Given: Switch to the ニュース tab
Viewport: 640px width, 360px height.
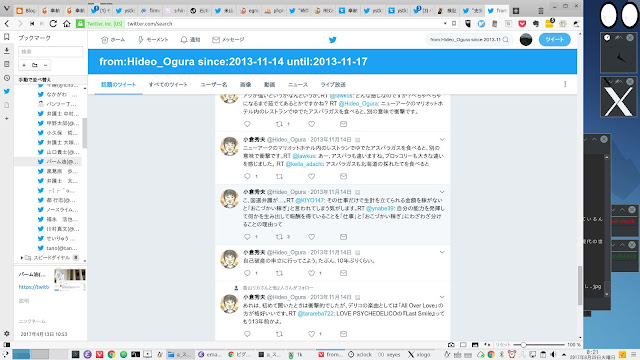Looking at the screenshot, I should [298, 84].
